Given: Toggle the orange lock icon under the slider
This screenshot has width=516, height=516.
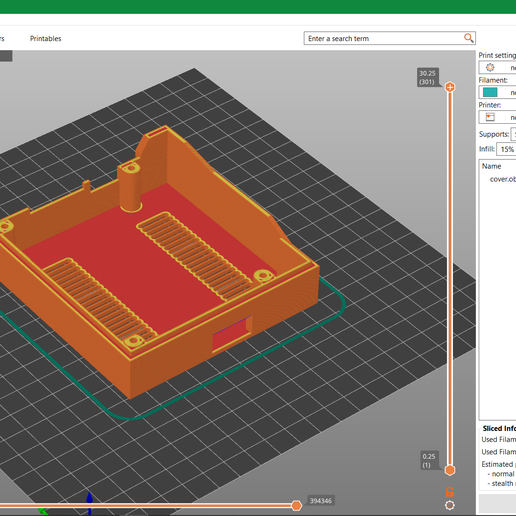Looking at the screenshot, I should (x=450, y=492).
